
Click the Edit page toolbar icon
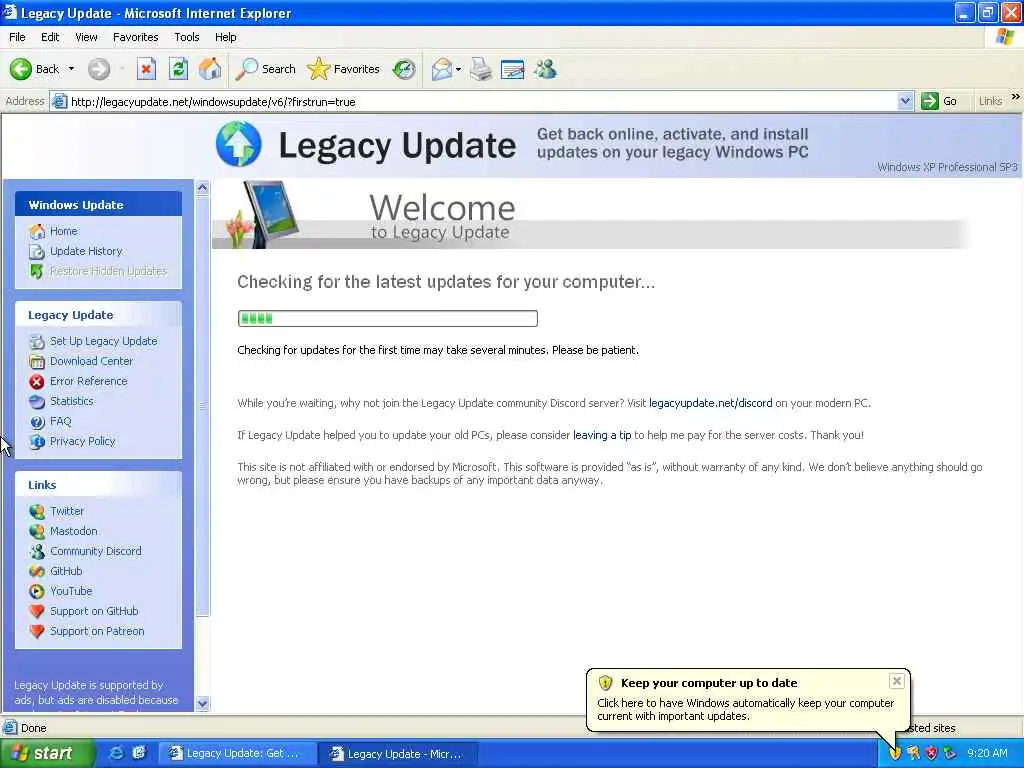click(513, 69)
